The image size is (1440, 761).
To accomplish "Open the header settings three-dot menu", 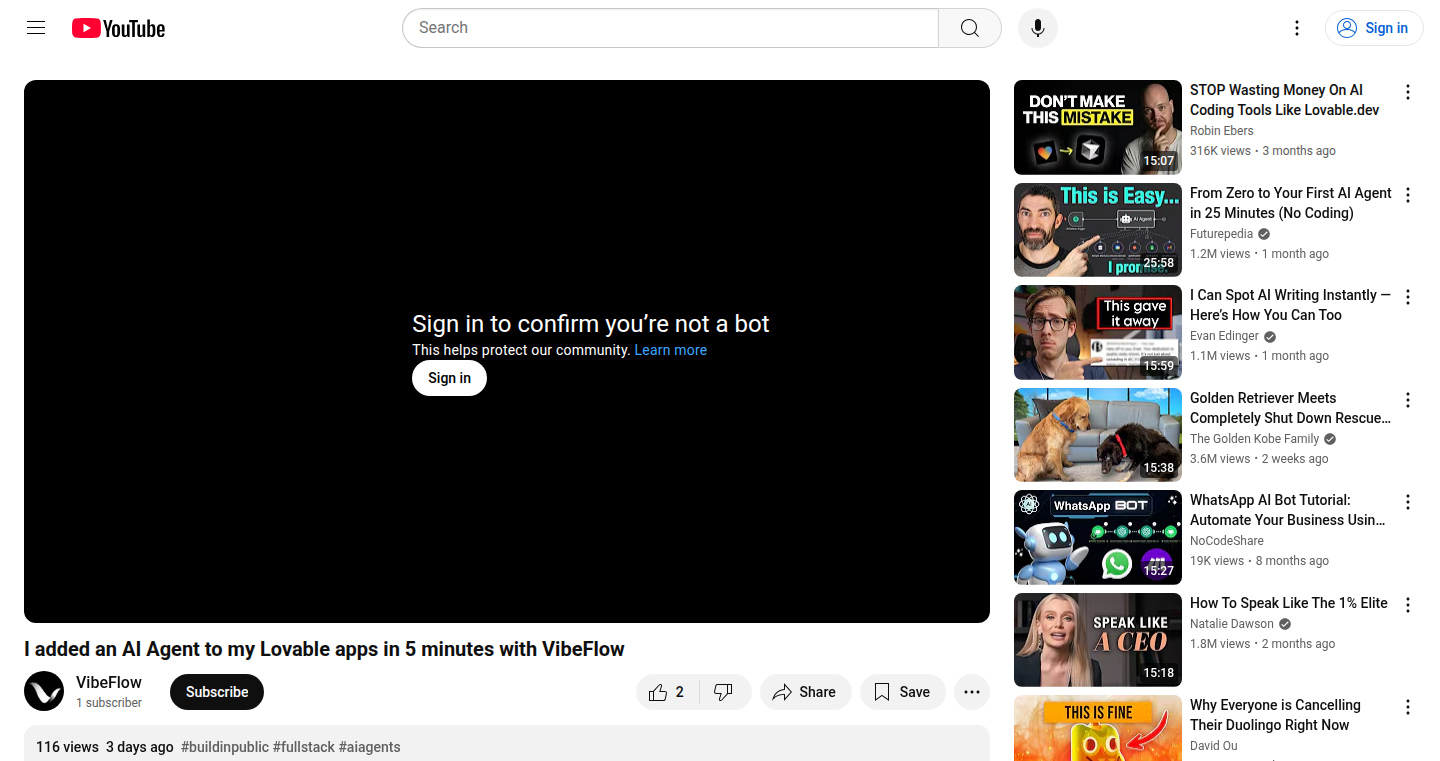I will [1297, 28].
